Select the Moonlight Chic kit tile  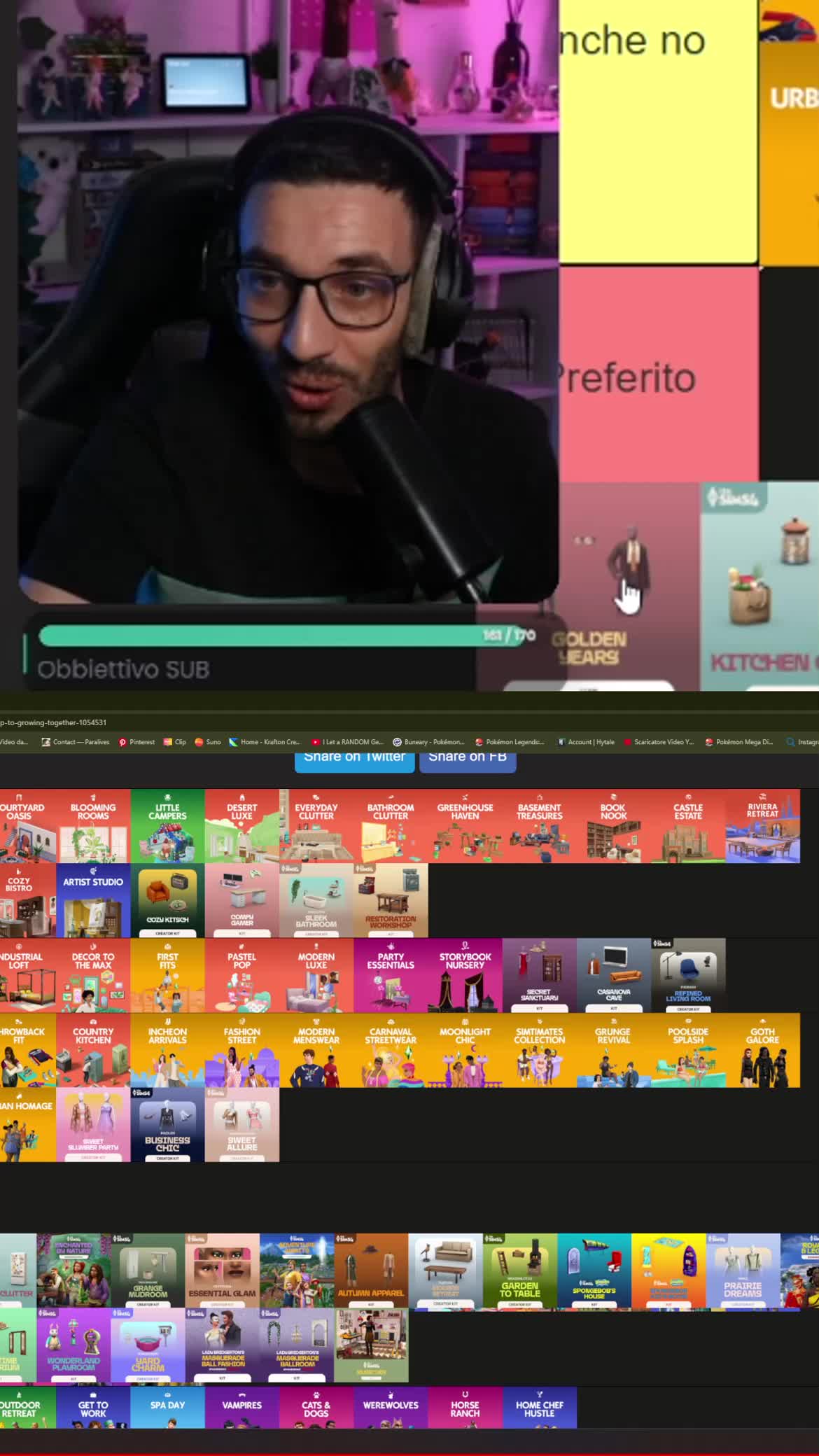tap(465, 1050)
